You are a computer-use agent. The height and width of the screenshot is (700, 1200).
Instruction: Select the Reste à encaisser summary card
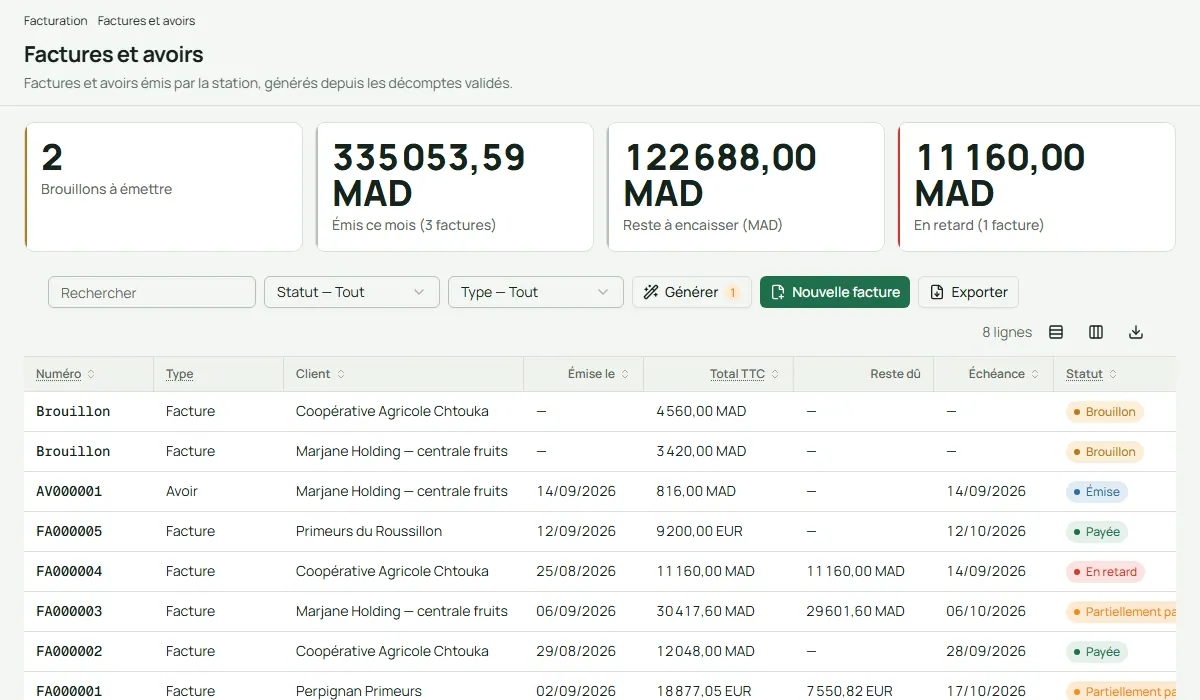point(746,187)
